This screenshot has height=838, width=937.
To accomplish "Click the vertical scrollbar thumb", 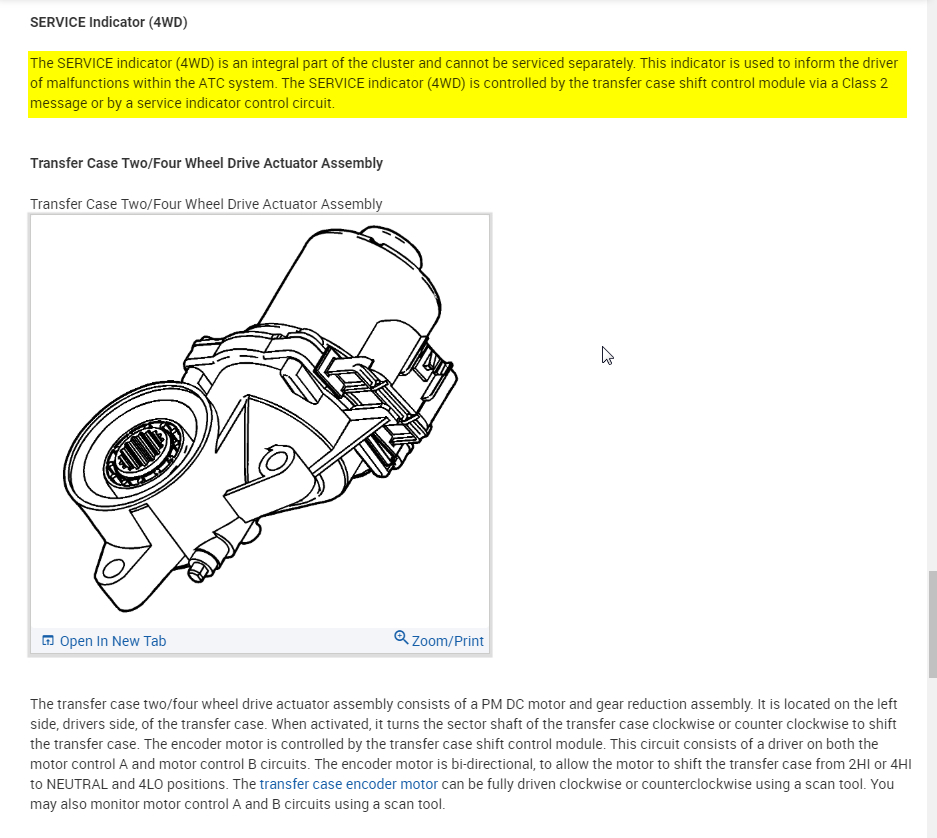I will click(x=932, y=624).
